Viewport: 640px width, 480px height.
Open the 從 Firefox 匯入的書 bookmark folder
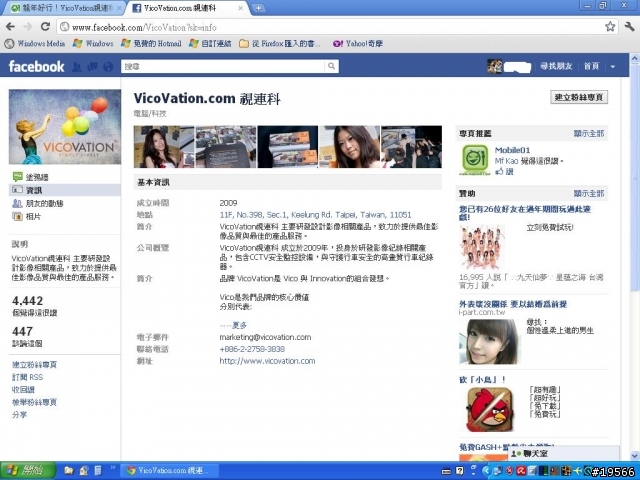pos(280,43)
